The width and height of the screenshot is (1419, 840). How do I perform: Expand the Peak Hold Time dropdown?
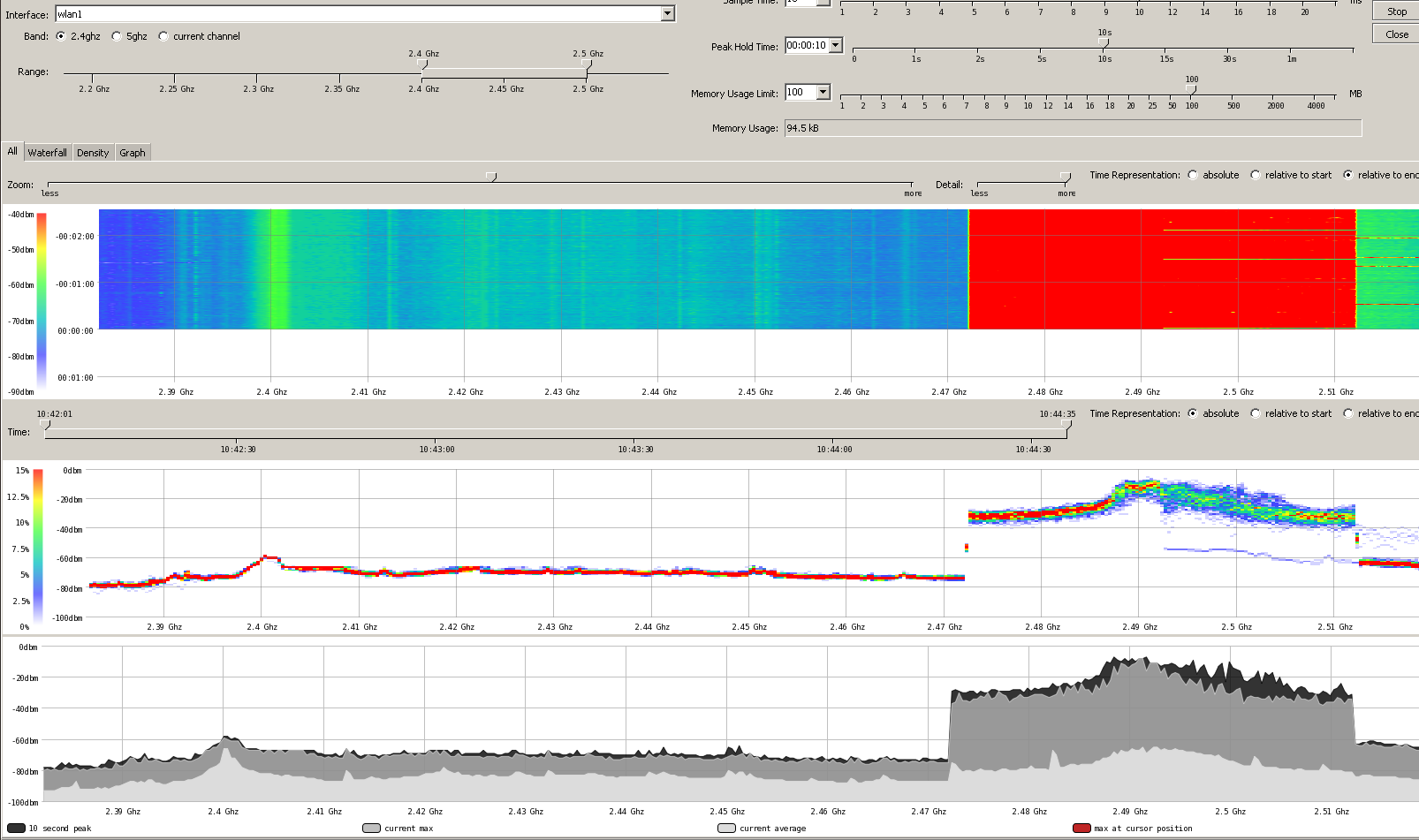tap(836, 45)
